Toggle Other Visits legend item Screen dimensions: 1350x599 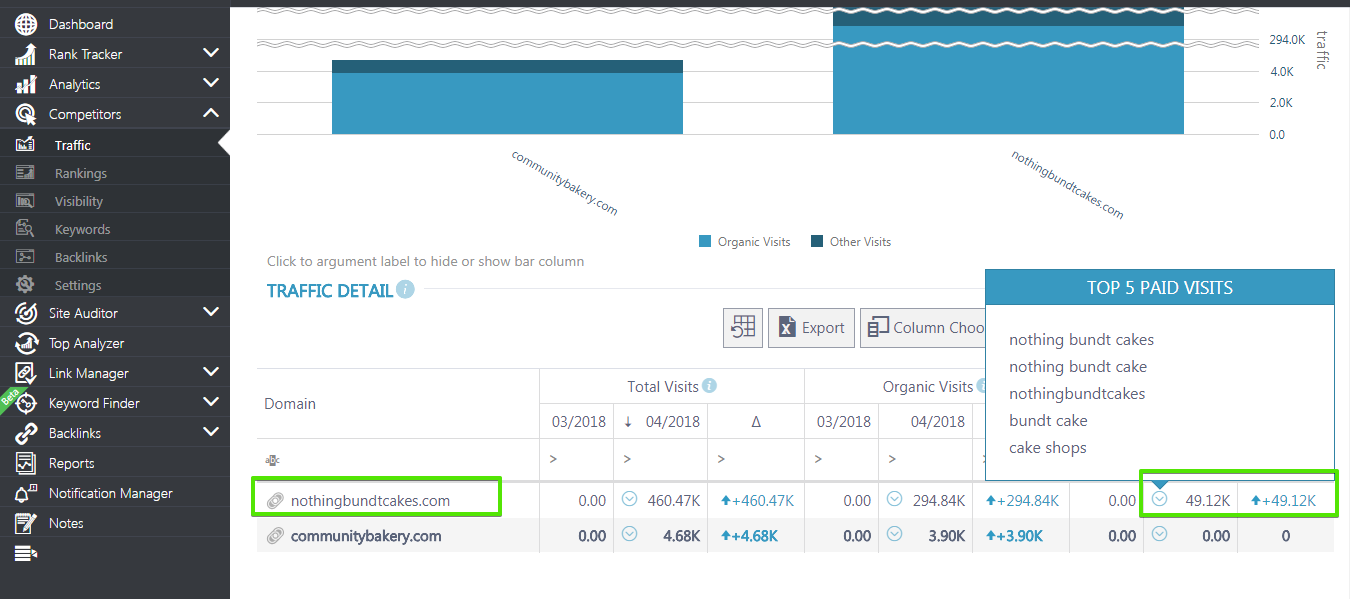[850, 242]
